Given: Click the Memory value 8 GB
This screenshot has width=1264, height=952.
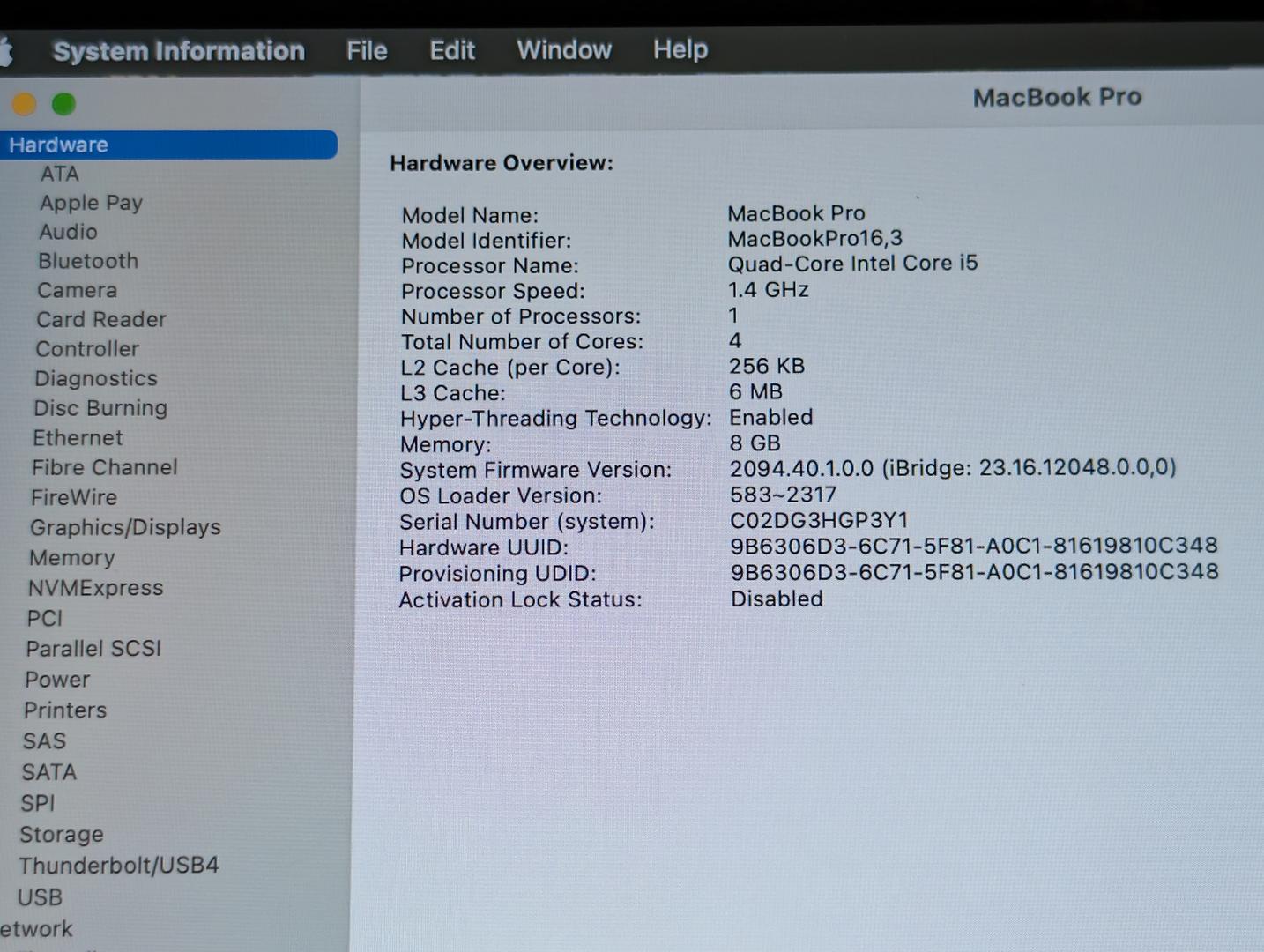Looking at the screenshot, I should click(755, 443).
